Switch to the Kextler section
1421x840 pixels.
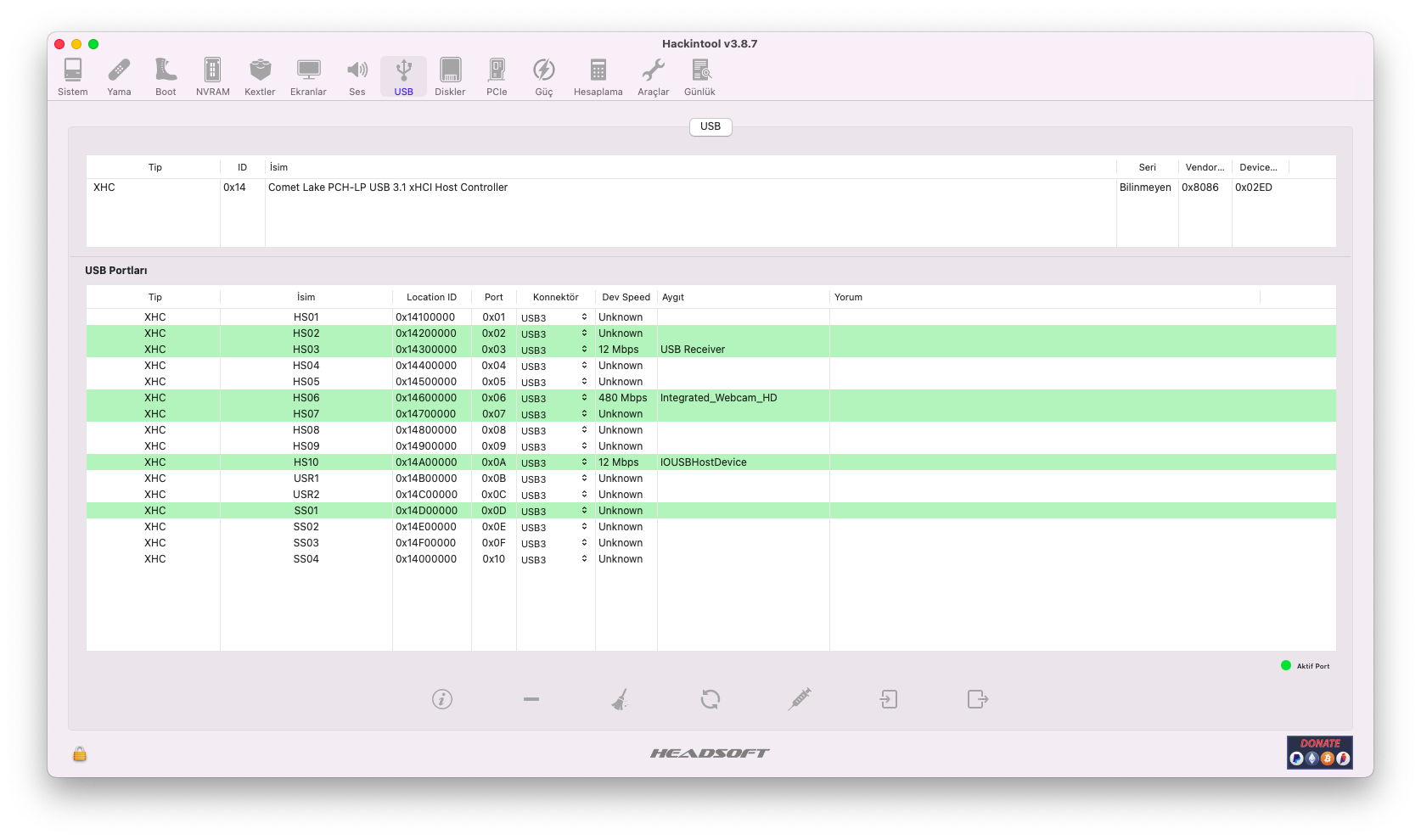click(260, 76)
